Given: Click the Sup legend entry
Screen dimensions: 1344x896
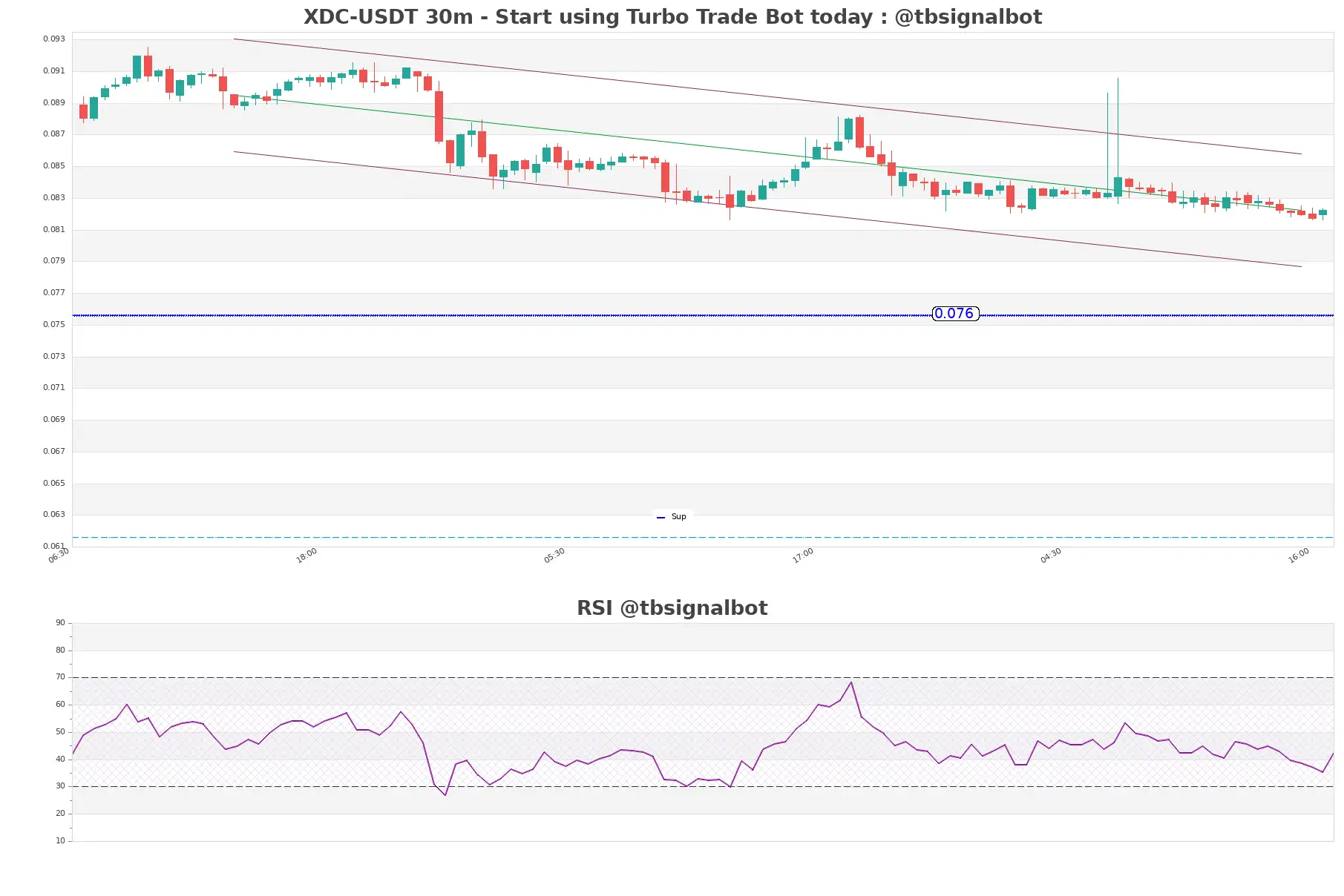Looking at the screenshot, I should click(x=672, y=517).
